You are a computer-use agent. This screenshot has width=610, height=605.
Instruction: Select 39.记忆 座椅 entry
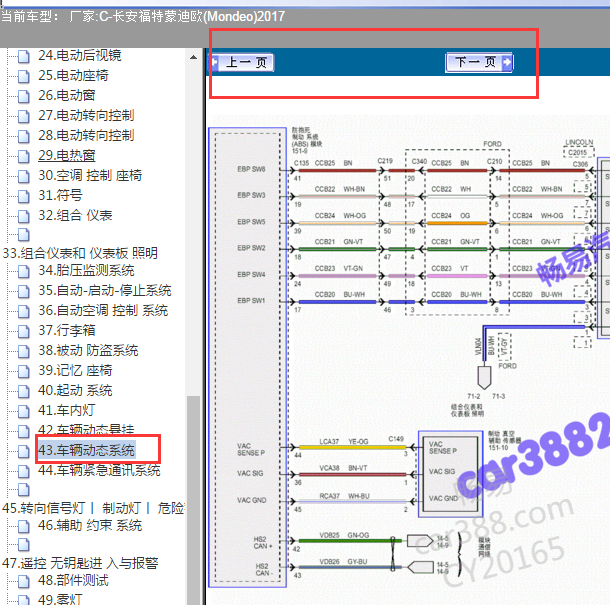coord(75,370)
